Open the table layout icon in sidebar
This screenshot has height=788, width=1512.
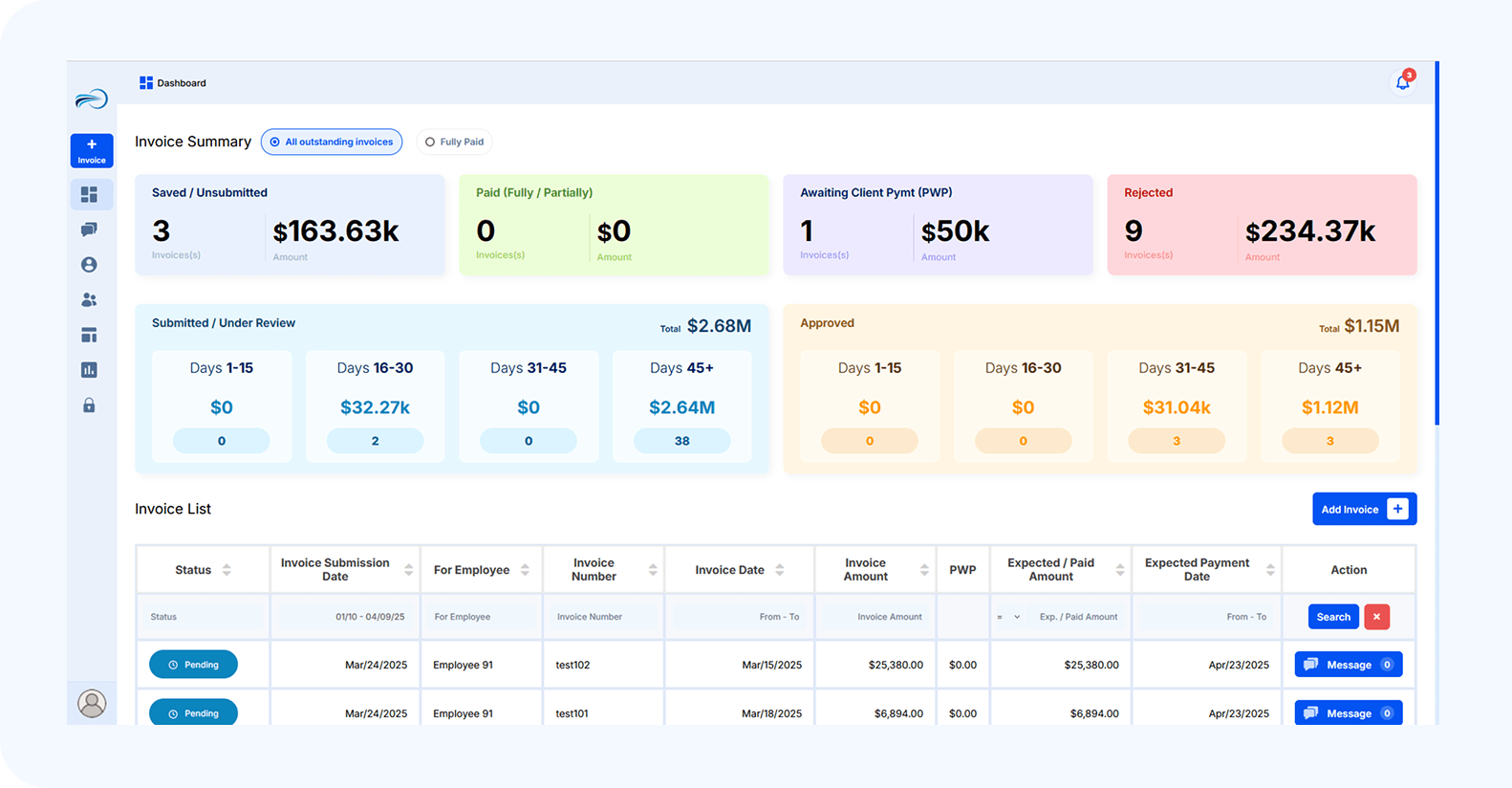coord(89,335)
